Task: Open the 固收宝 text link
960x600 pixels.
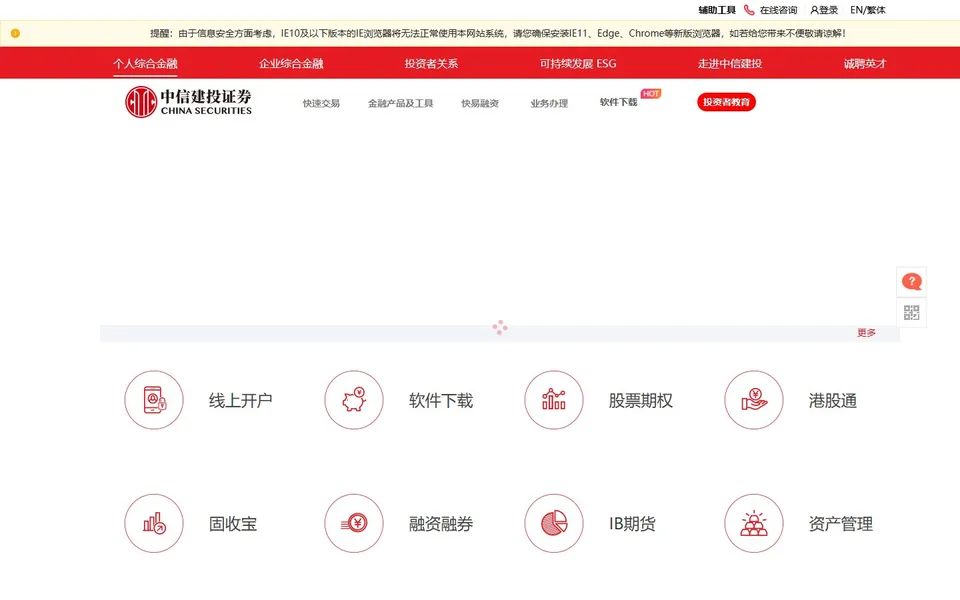Action: pos(233,524)
